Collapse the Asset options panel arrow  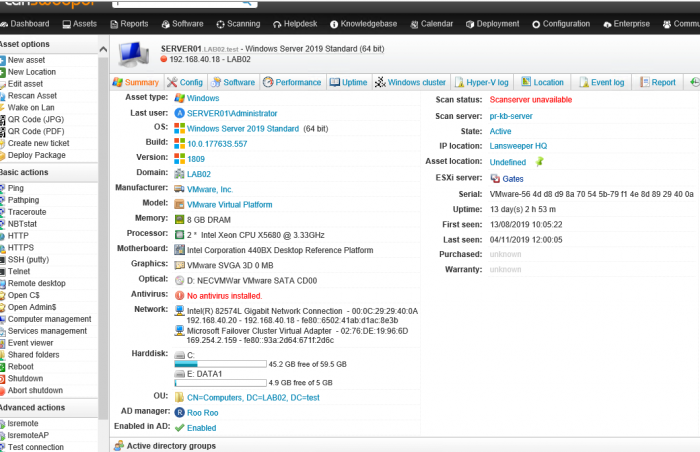click(x=103, y=49)
